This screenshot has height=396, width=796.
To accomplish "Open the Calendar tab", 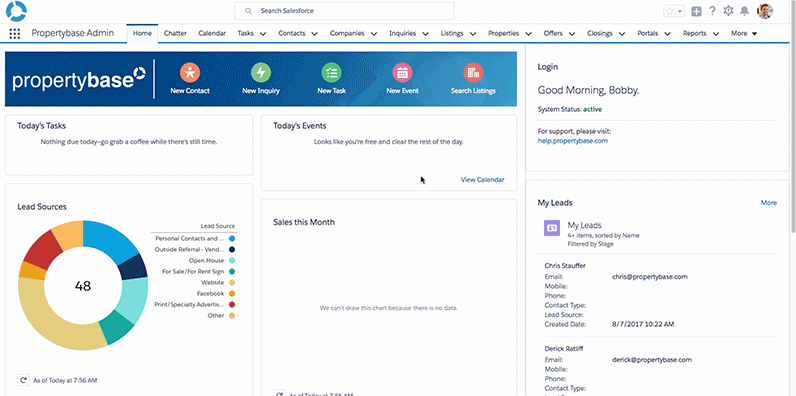I will coord(212,34).
